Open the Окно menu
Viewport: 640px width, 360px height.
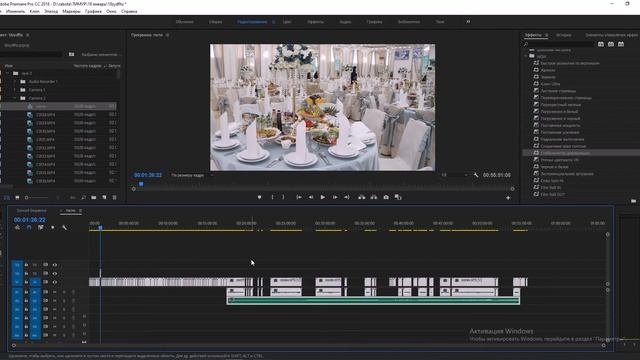coord(111,11)
